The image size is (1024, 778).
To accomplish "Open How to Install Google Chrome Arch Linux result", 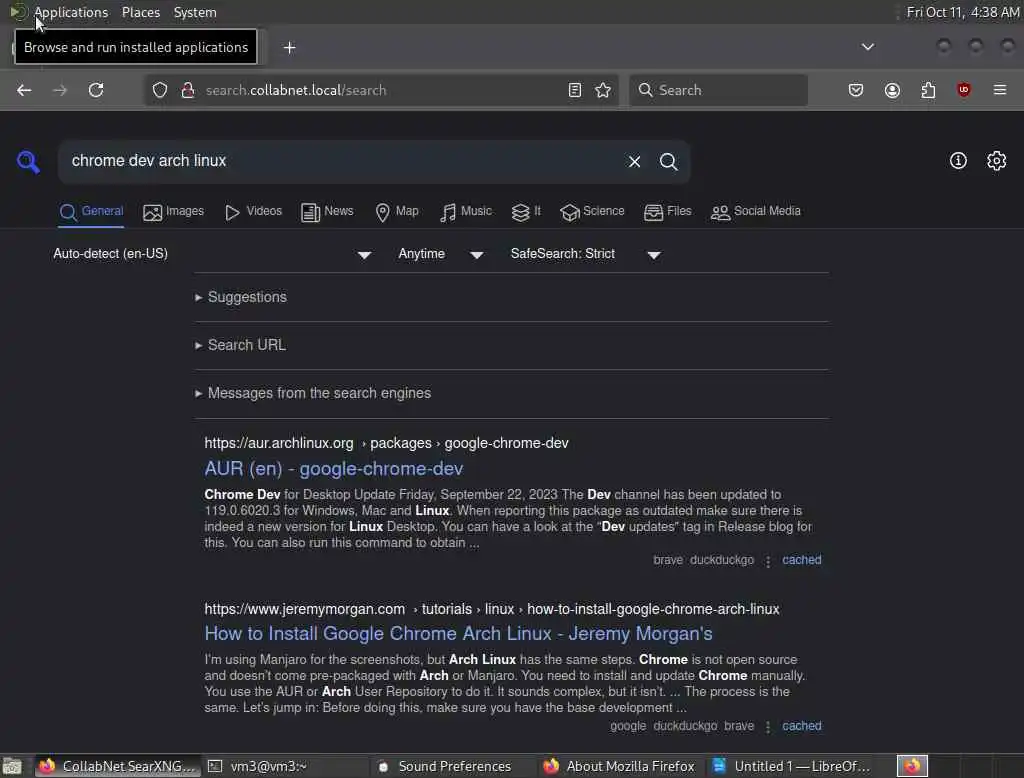I will pyautogui.click(x=458, y=634).
